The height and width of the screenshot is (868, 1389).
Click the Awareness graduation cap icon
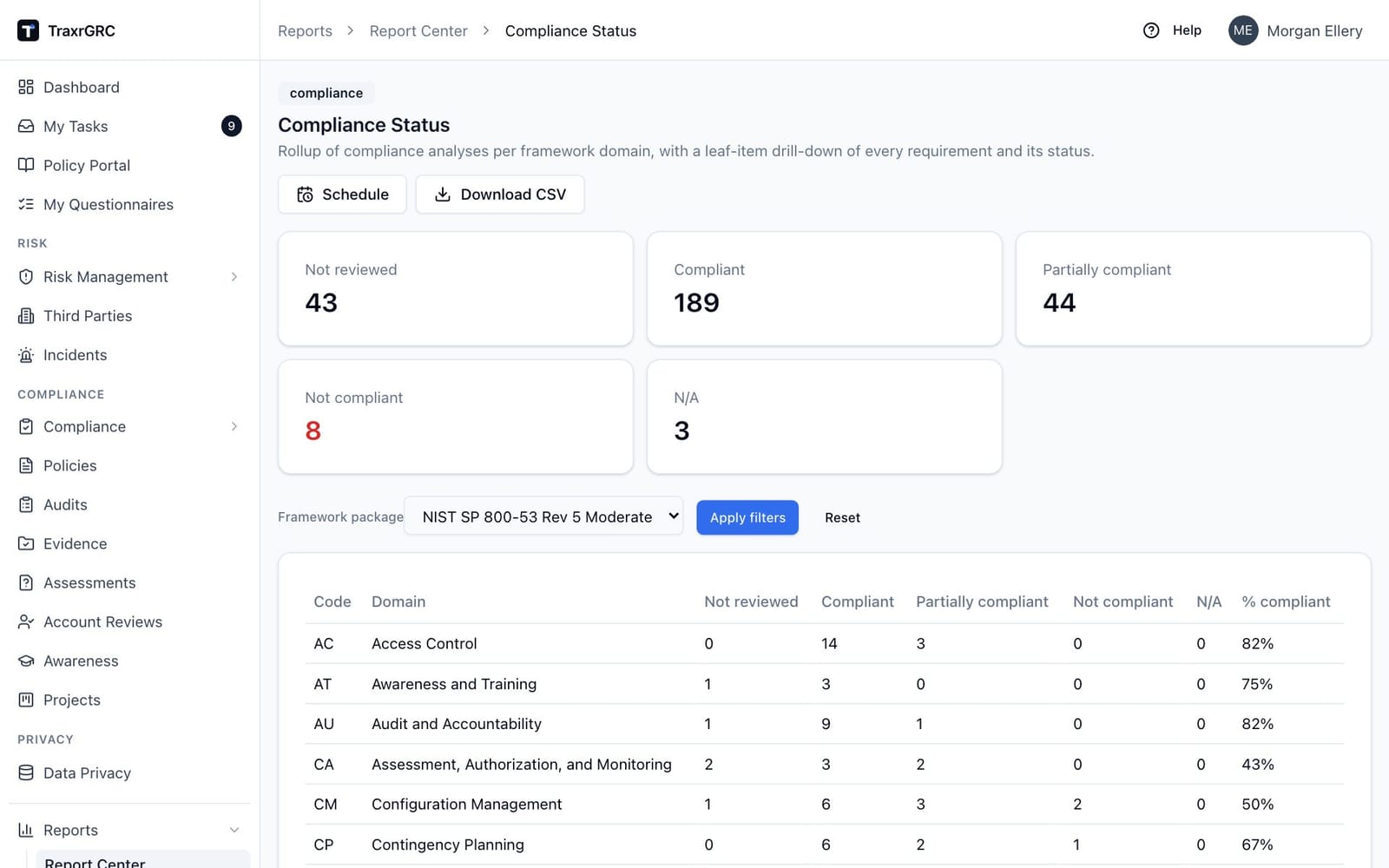[26, 661]
